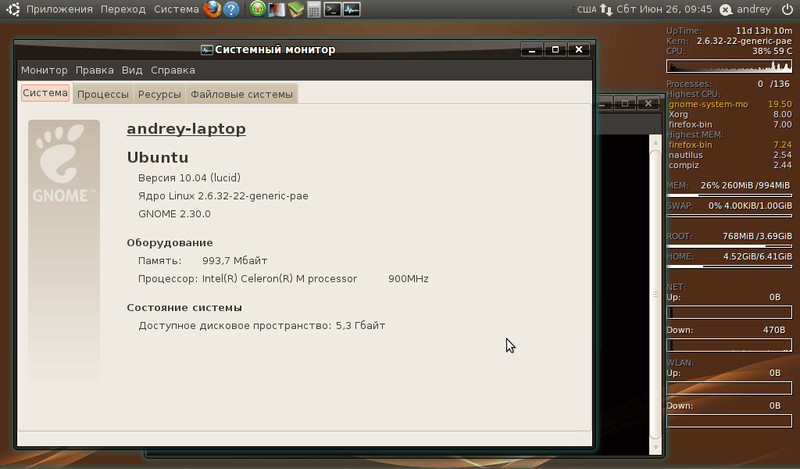Open the Вид menu

tap(132, 70)
